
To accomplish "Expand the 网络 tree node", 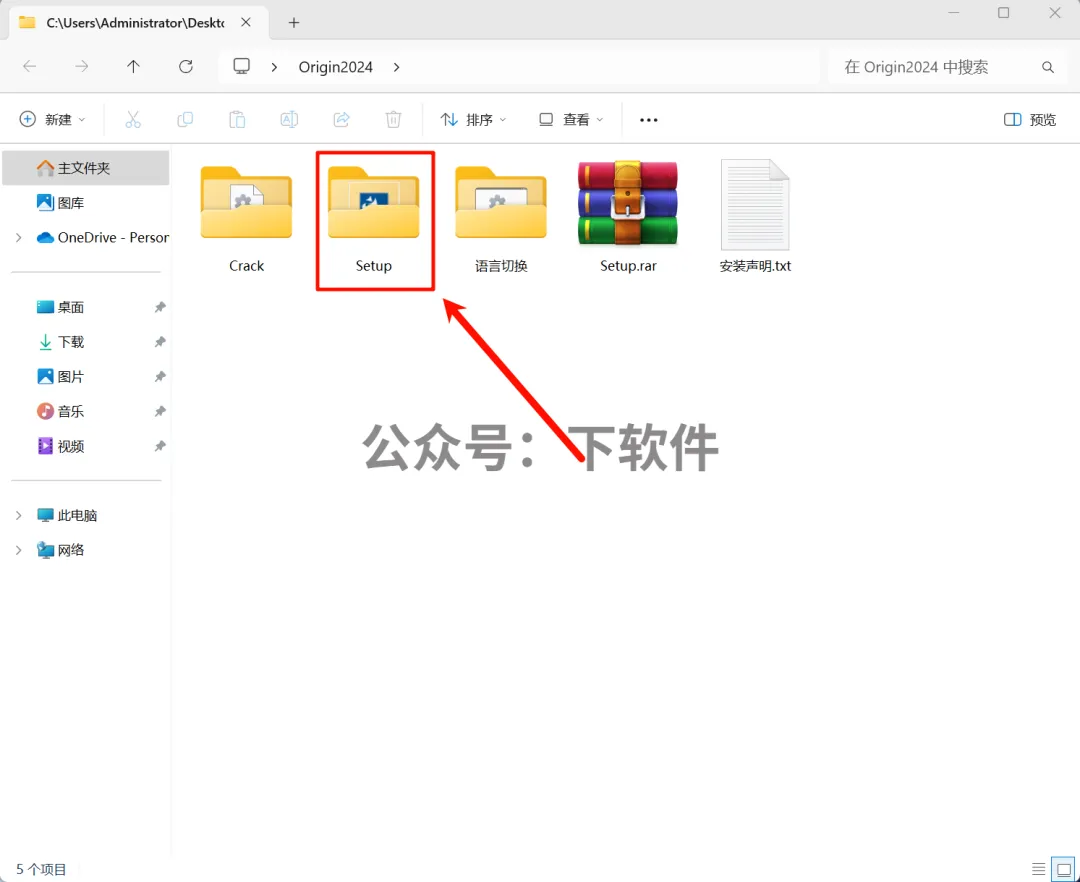I will pos(19,550).
